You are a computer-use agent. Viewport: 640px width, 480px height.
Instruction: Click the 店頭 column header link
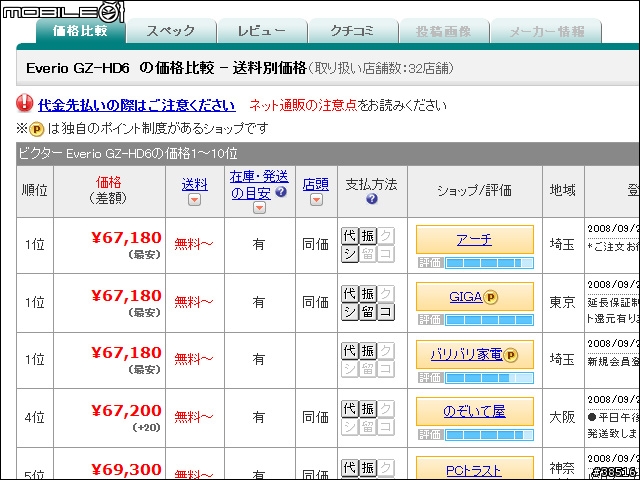coord(316,184)
